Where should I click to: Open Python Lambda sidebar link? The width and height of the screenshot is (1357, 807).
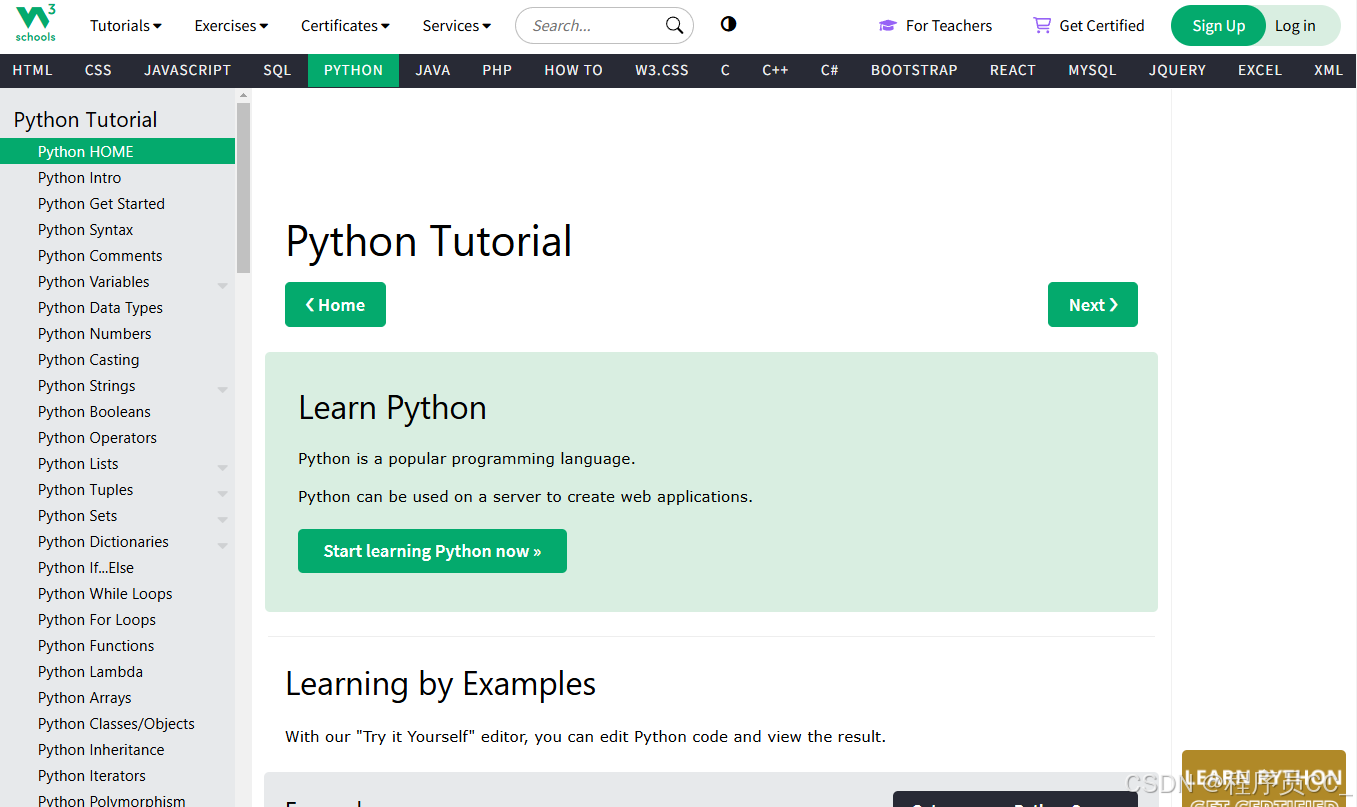[118, 672]
